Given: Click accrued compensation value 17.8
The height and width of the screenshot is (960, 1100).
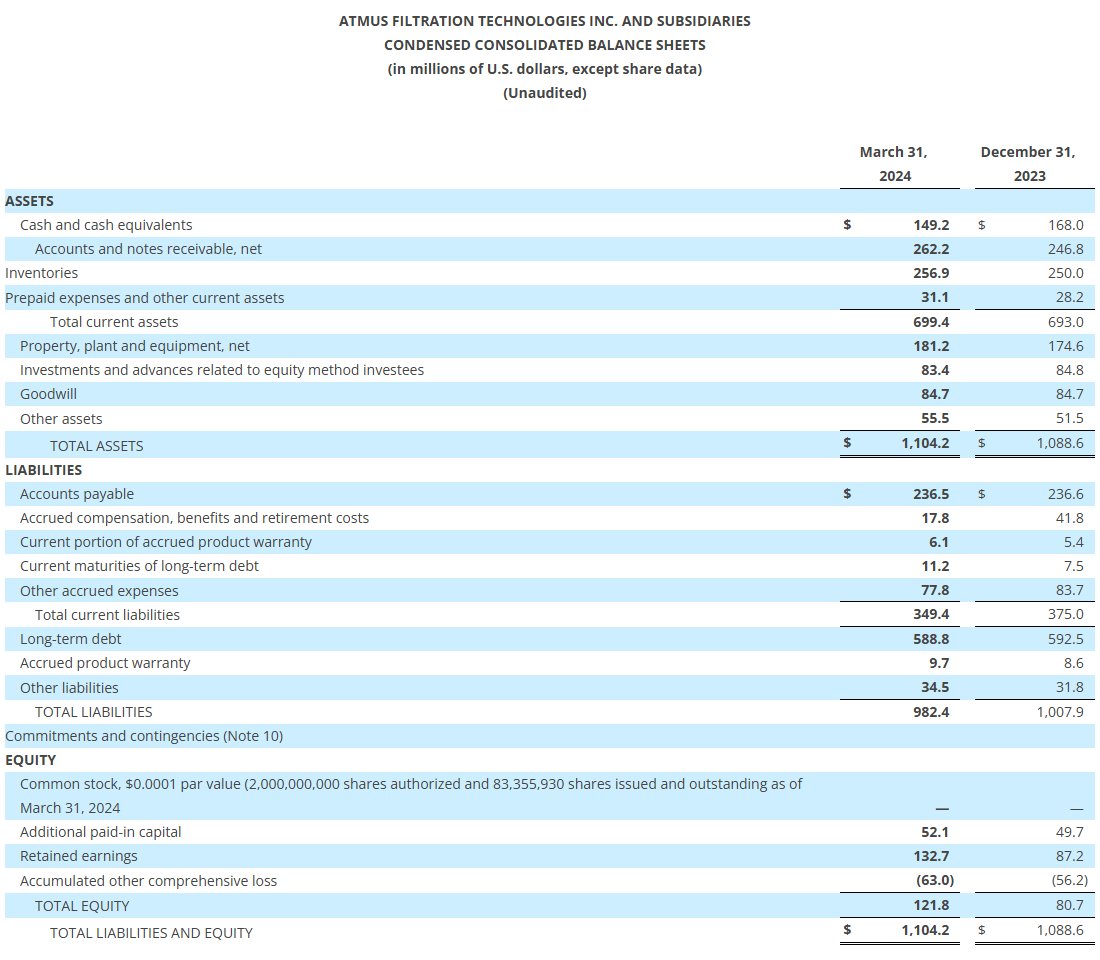Looking at the screenshot, I should 935,518.
